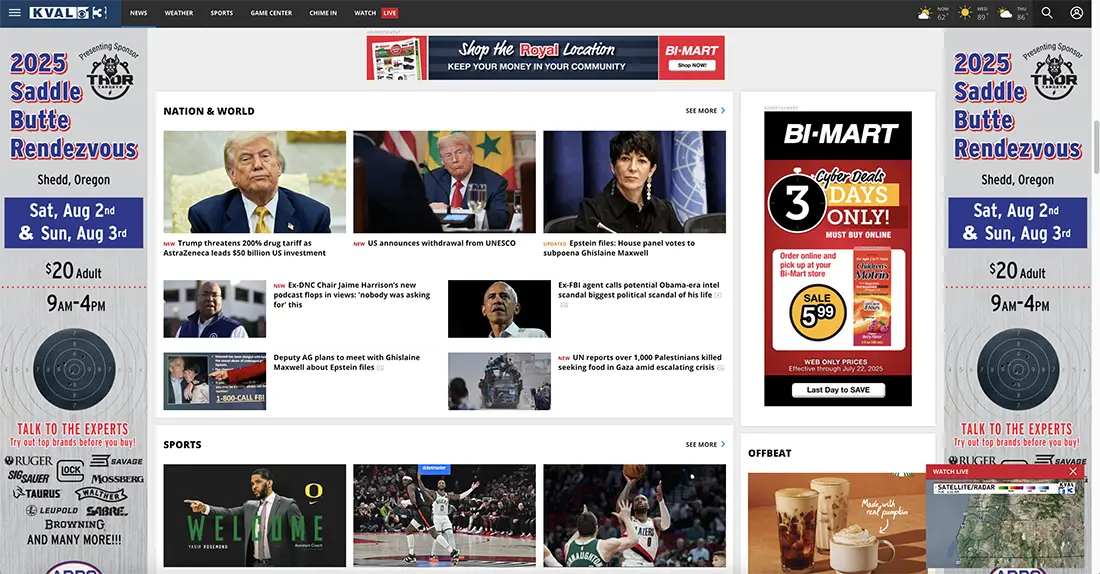Viewport: 1100px width, 574px height.
Task: Click the LIVE red badge next to Watch
Action: (390, 13)
